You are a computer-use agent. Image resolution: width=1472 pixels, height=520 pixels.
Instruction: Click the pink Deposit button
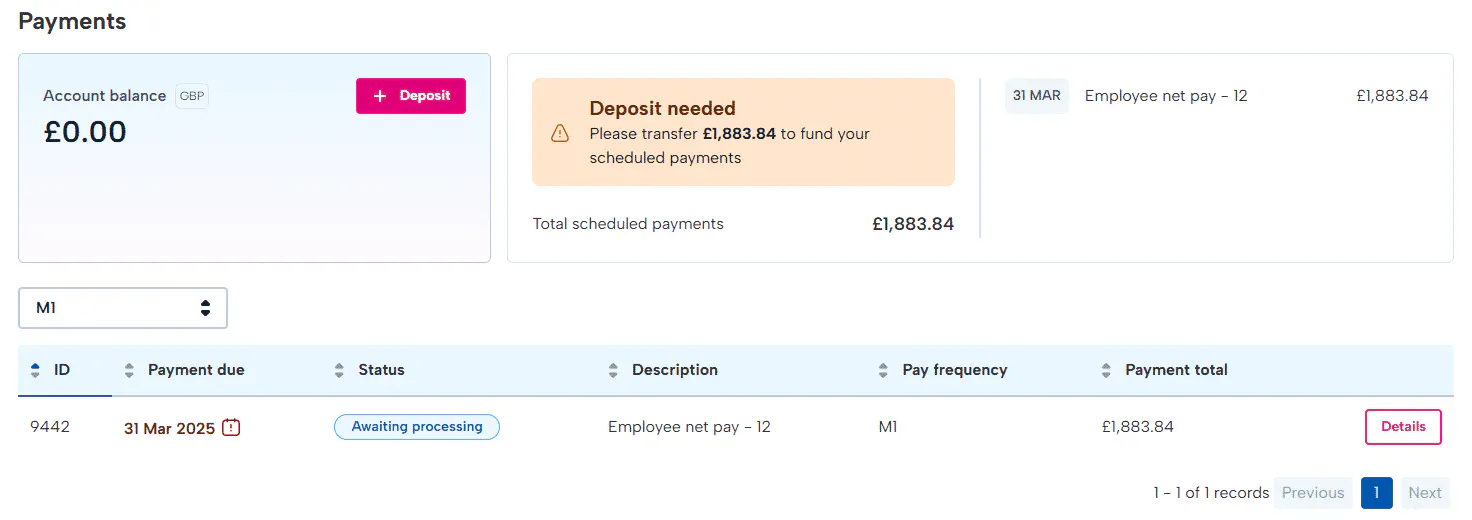click(x=411, y=96)
